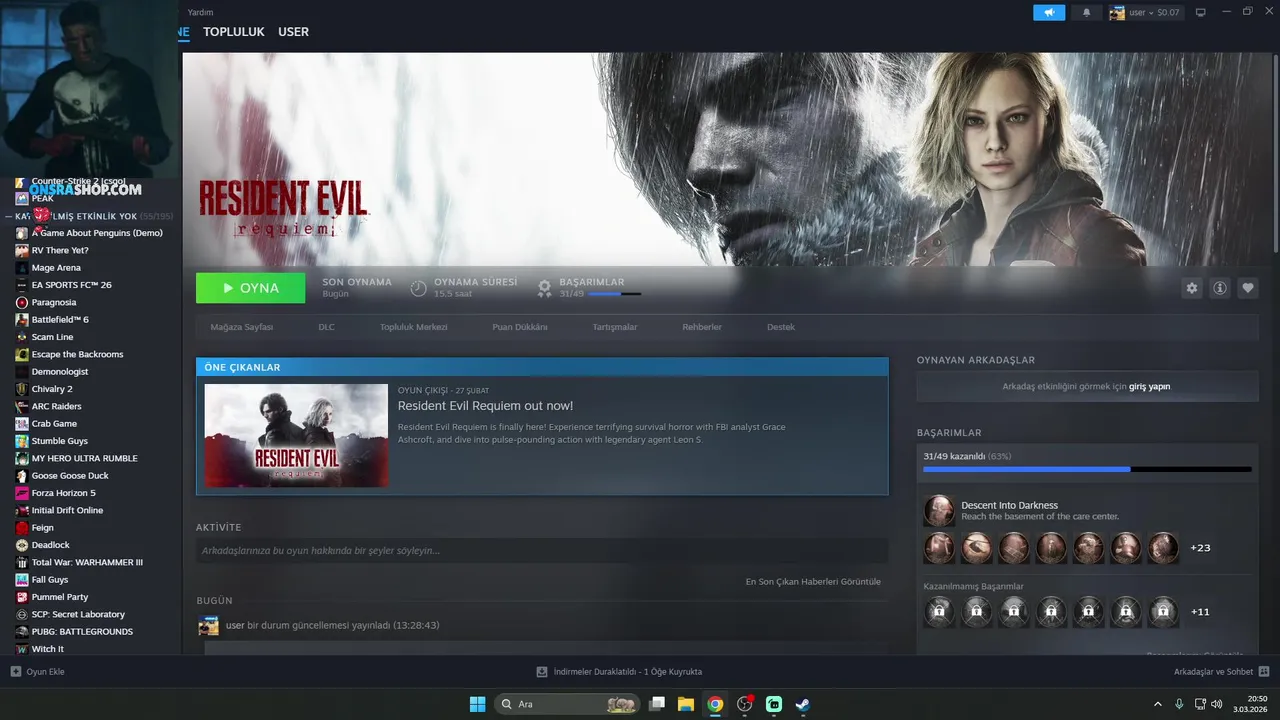Click the activity comment input field

tap(542, 551)
